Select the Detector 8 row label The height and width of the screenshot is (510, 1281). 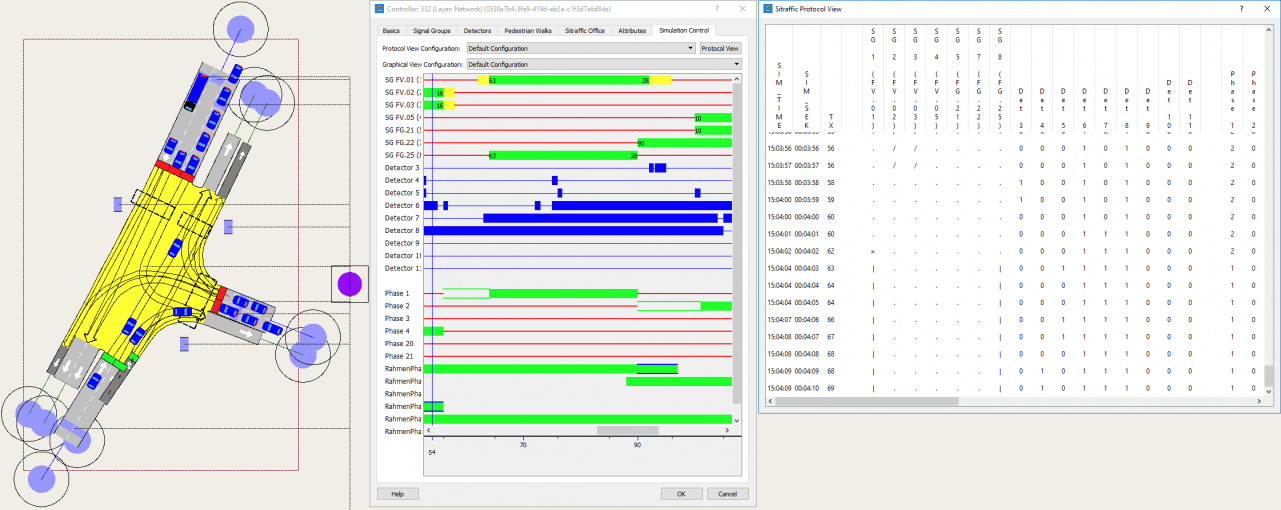click(x=403, y=230)
